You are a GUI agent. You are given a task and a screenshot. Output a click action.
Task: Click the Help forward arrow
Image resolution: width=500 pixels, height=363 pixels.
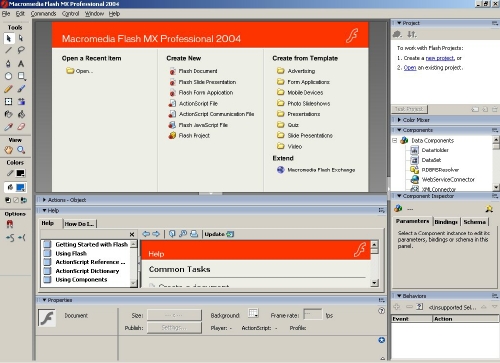156,234
